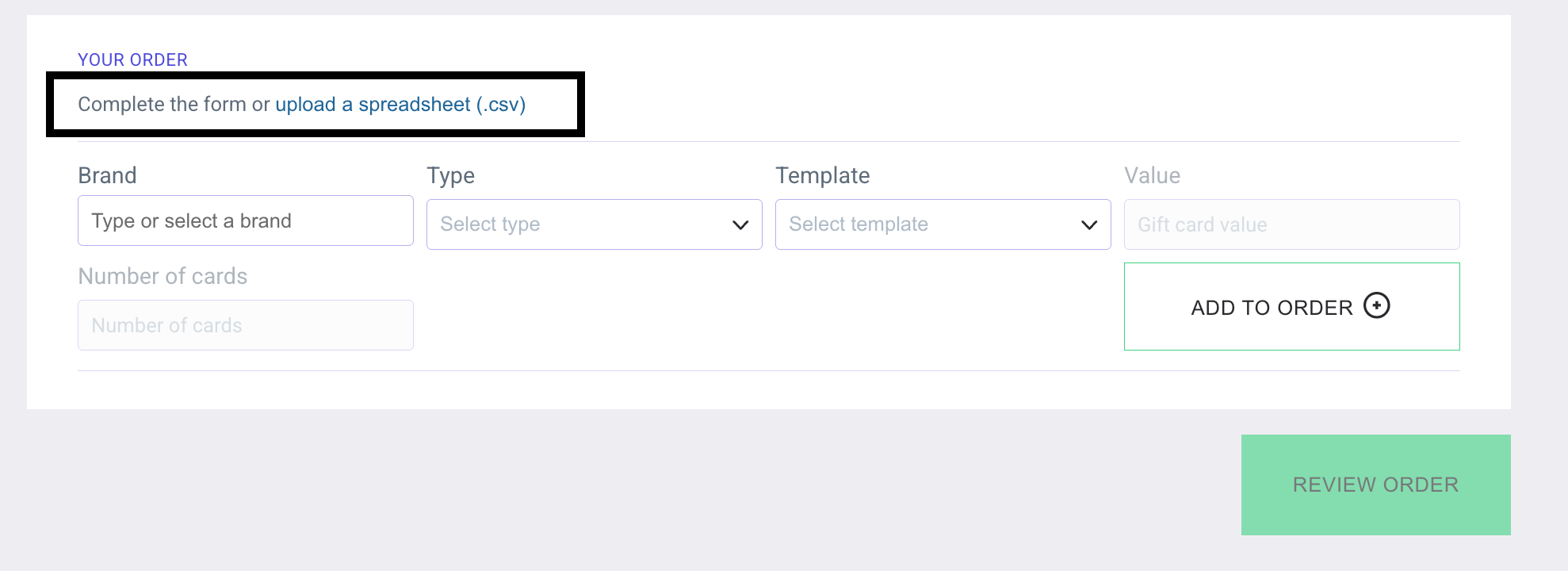Click the YOUR ORDER section heading
The width and height of the screenshot is (1568, 571).
tap(132, 60)
